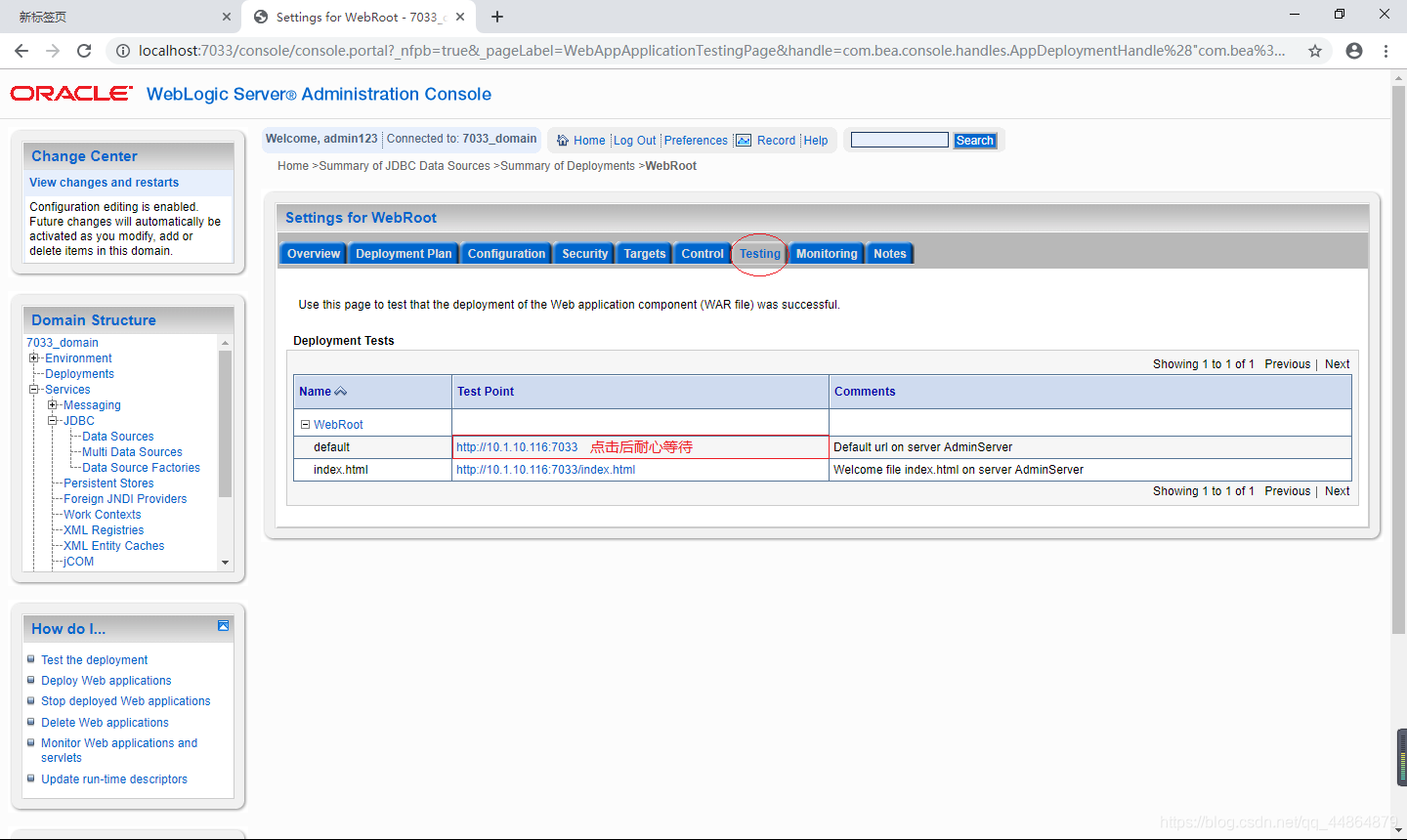Image resolution: width=1407 pixels, height=840 pixels.
Task: Select XML Entity Caches in the tree
Action: (x=114, y=546)
